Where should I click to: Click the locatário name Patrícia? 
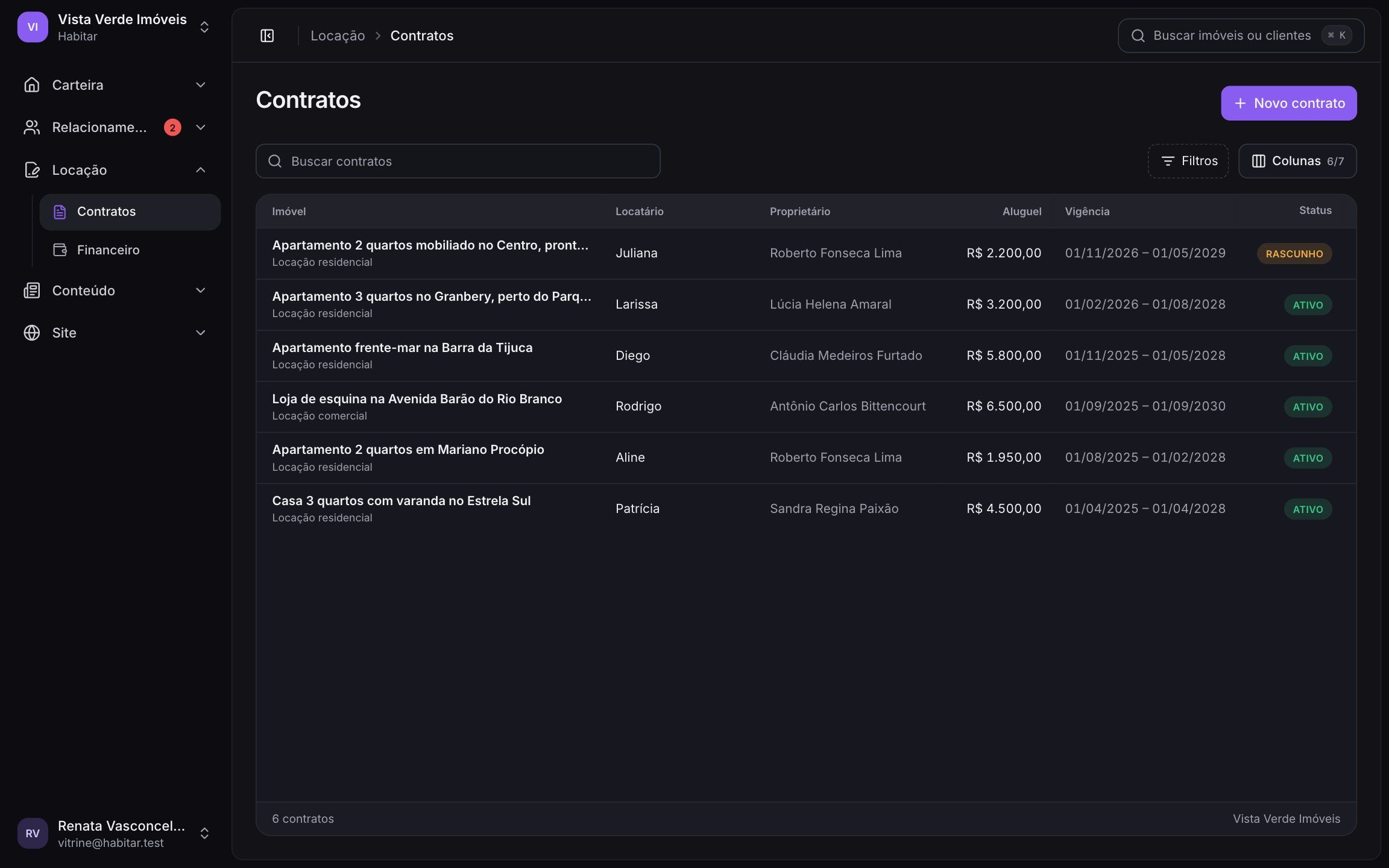click(x=637, y=509)
